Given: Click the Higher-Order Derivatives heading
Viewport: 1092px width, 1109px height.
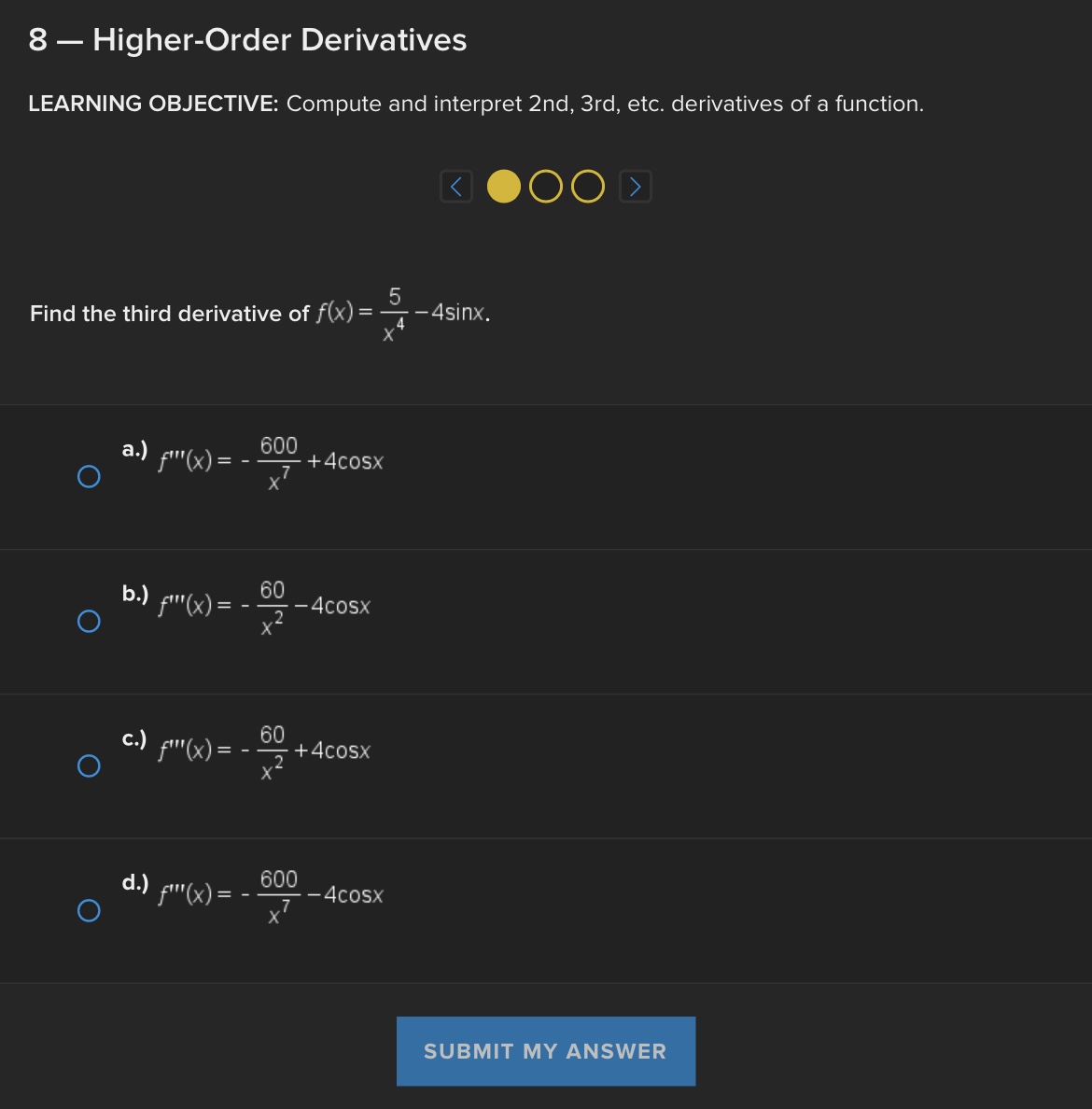Looking at the screenshot, I should [246, 39].
